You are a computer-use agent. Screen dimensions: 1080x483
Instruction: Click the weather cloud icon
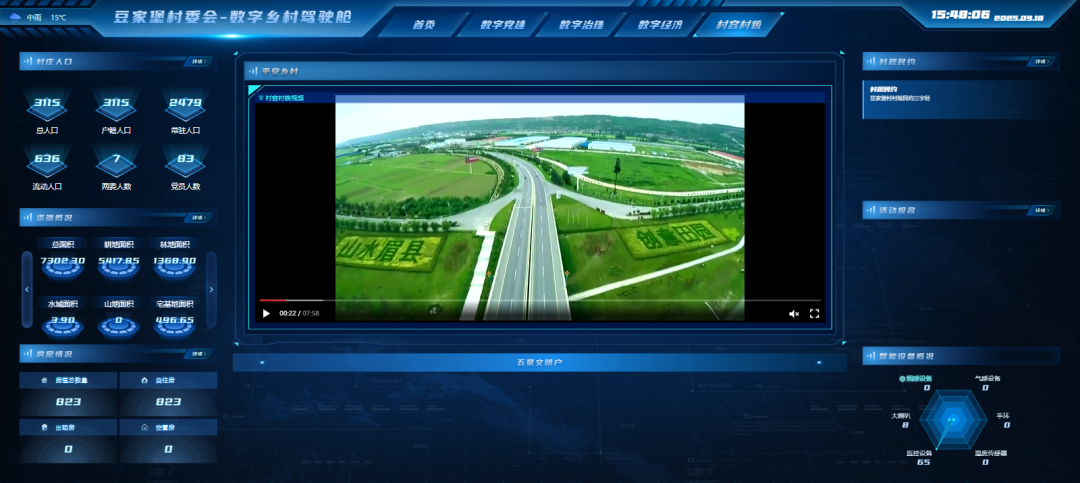pos(13,17)
